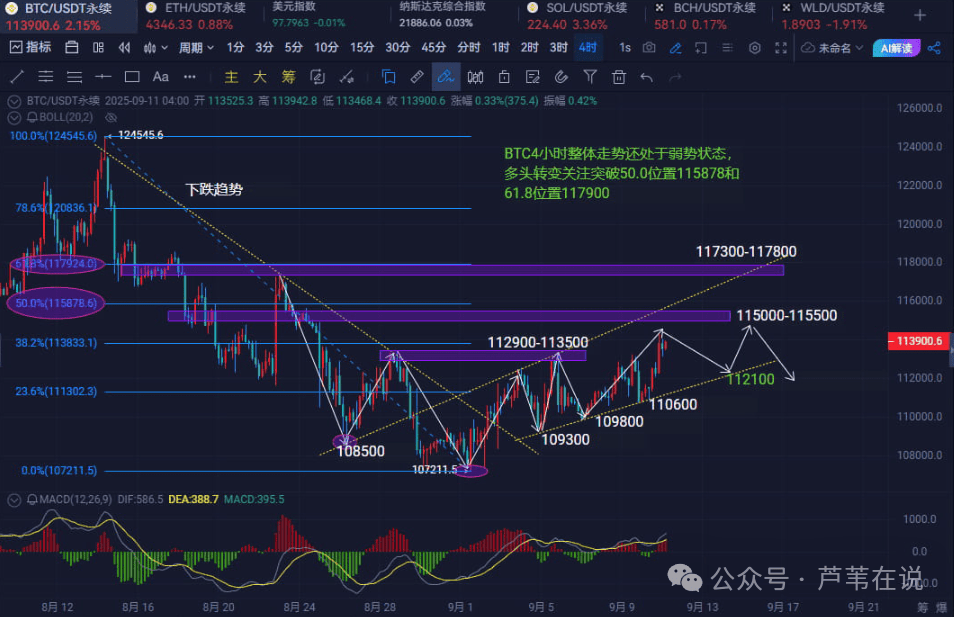The width and height of the screenshot is (954, 617).
Task: Click the trash icon to delete drawings
Action: click(619, 76)
